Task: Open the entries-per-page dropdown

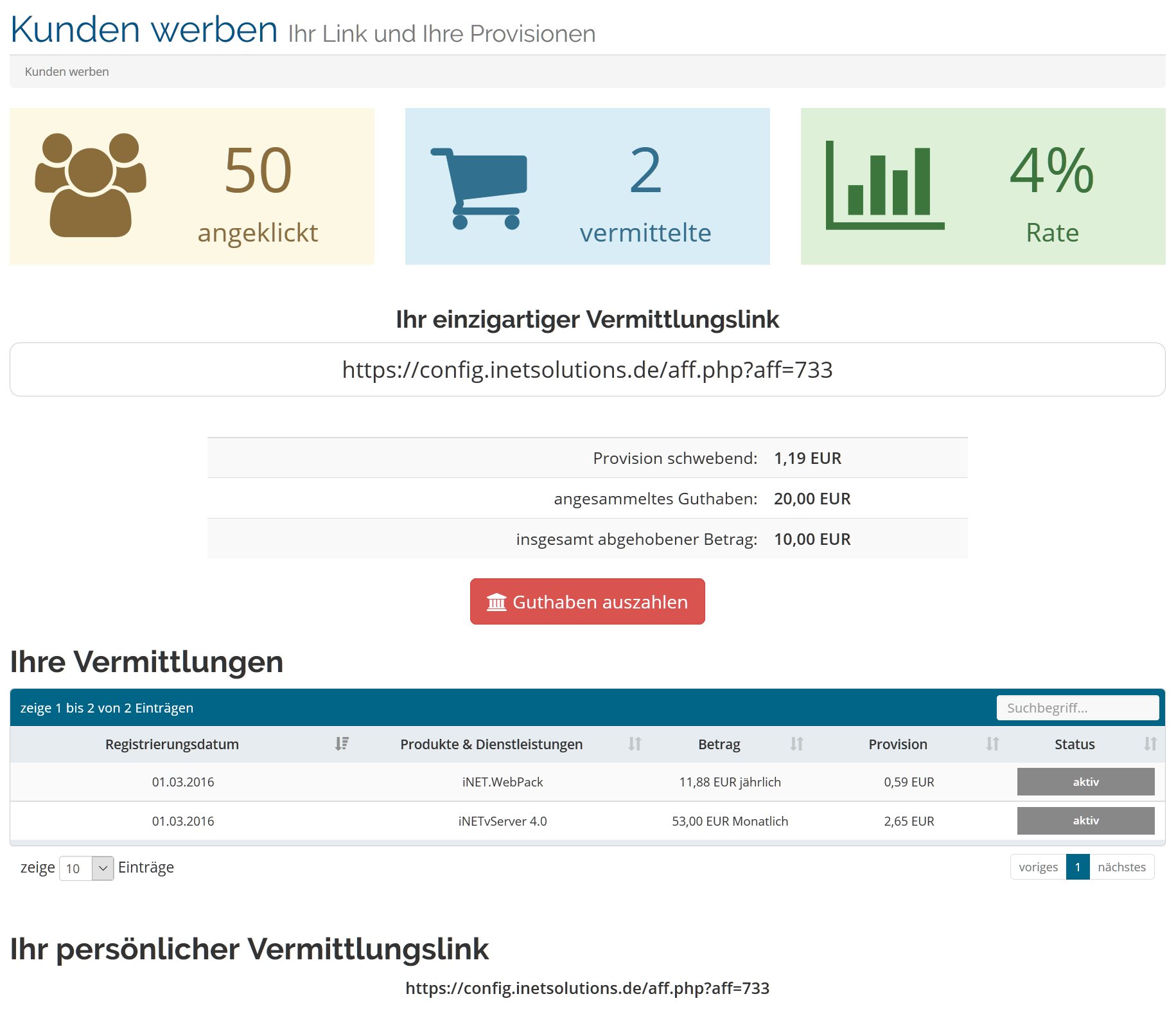Action: click(x=86, y=868)
